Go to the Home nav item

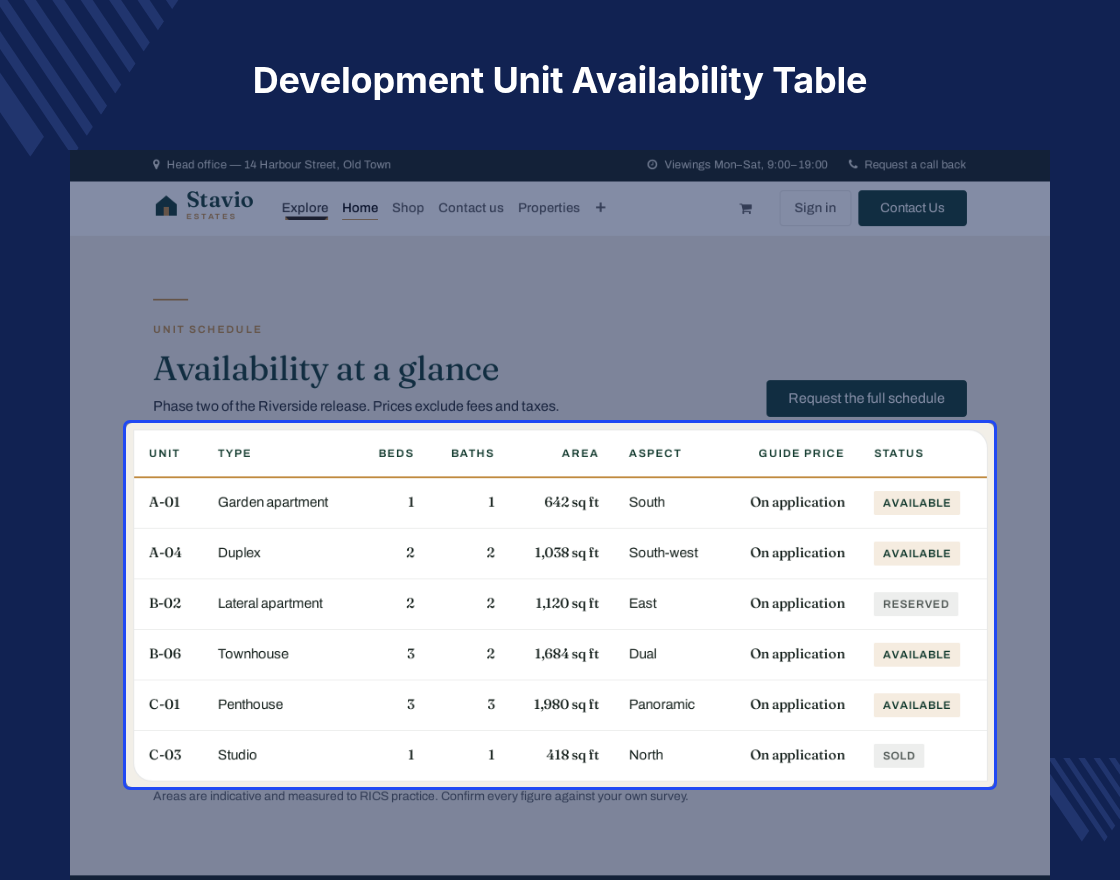360,208
